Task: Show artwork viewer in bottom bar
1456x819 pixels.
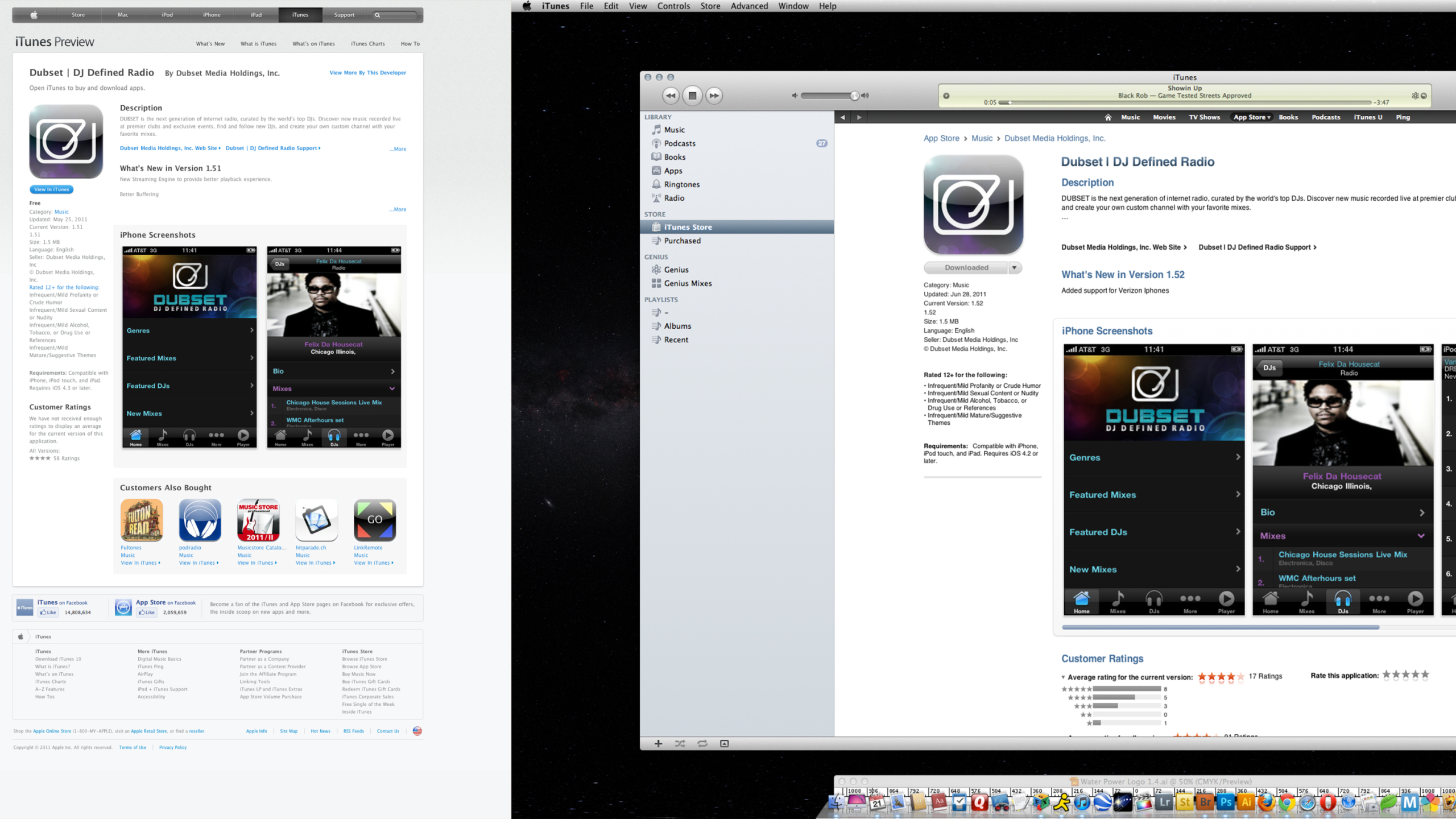Action: tap(724, 743)
